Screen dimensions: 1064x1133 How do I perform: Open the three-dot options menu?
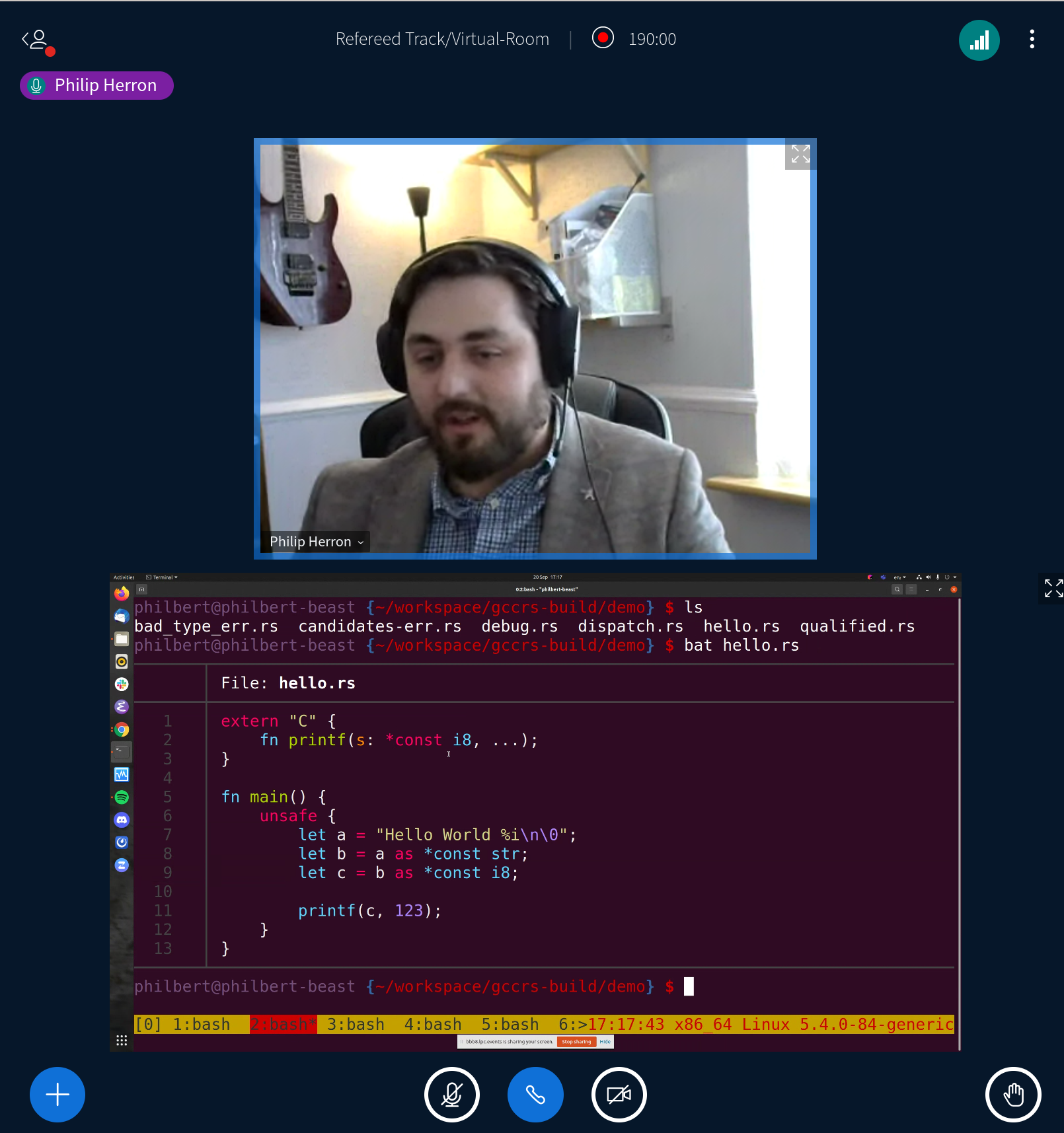[1032, 39]
